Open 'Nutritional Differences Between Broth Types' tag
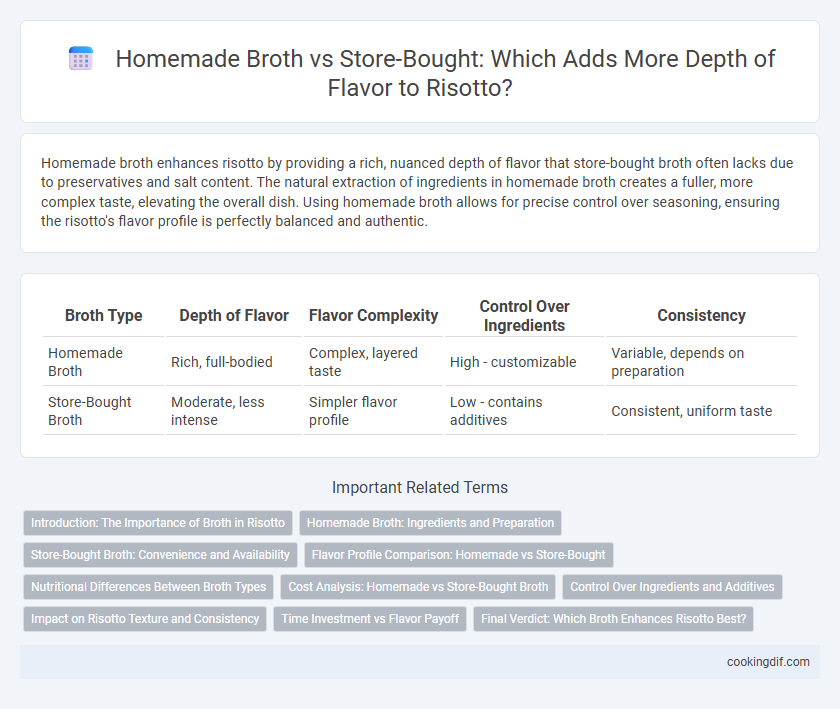Viewport: 840px width, 709px height. [148, 587]
